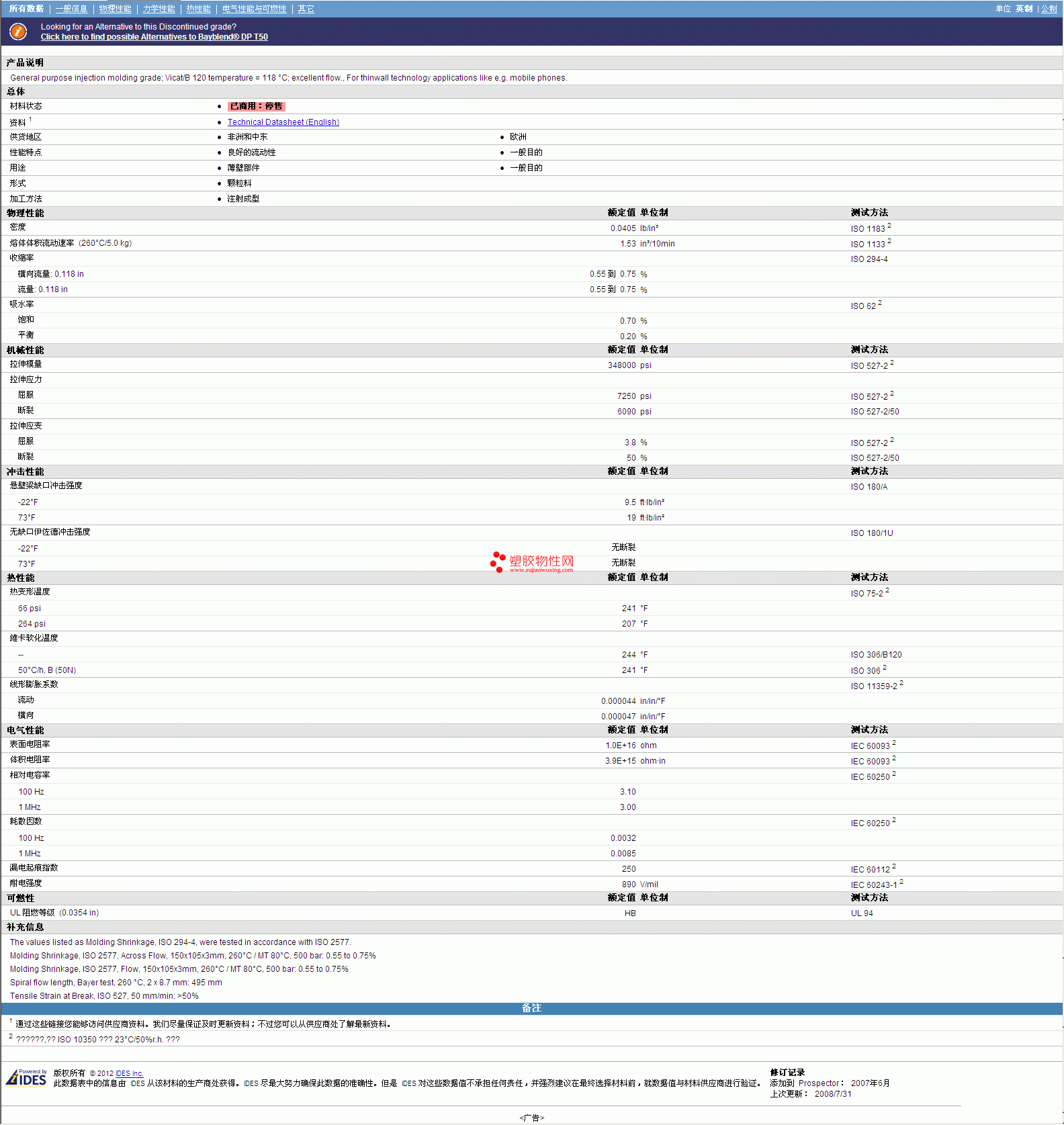Click the 产品说明 section header
This screenshot has height=1125, width=1064.
(25, 62)
